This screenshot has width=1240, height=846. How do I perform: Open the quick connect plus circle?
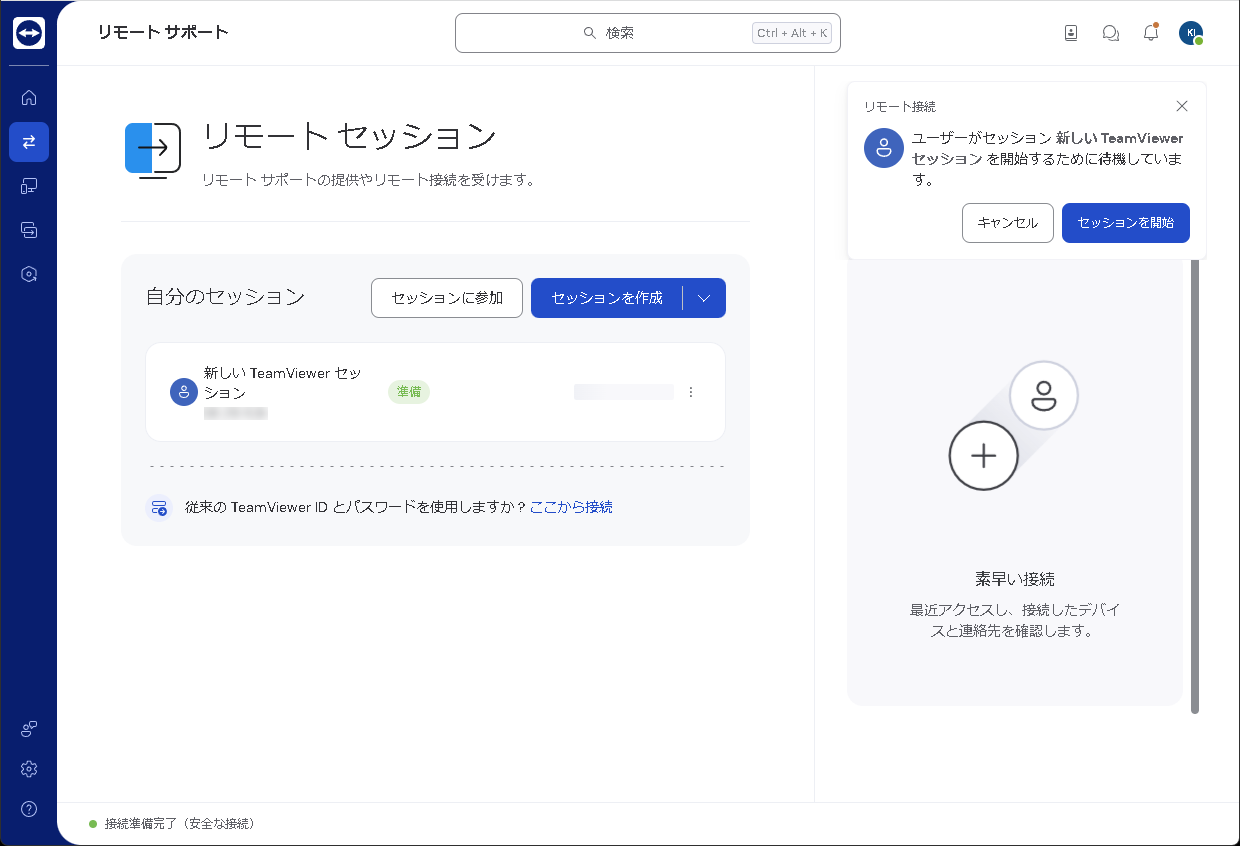(983, 456)
